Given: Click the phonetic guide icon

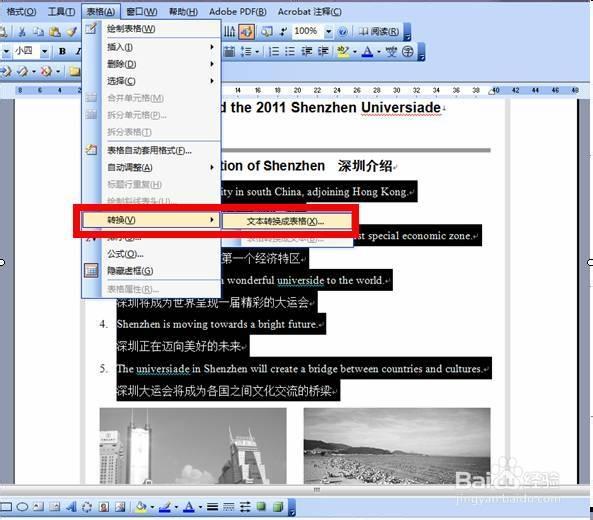Looking at the screenshot, I should 391,51.
